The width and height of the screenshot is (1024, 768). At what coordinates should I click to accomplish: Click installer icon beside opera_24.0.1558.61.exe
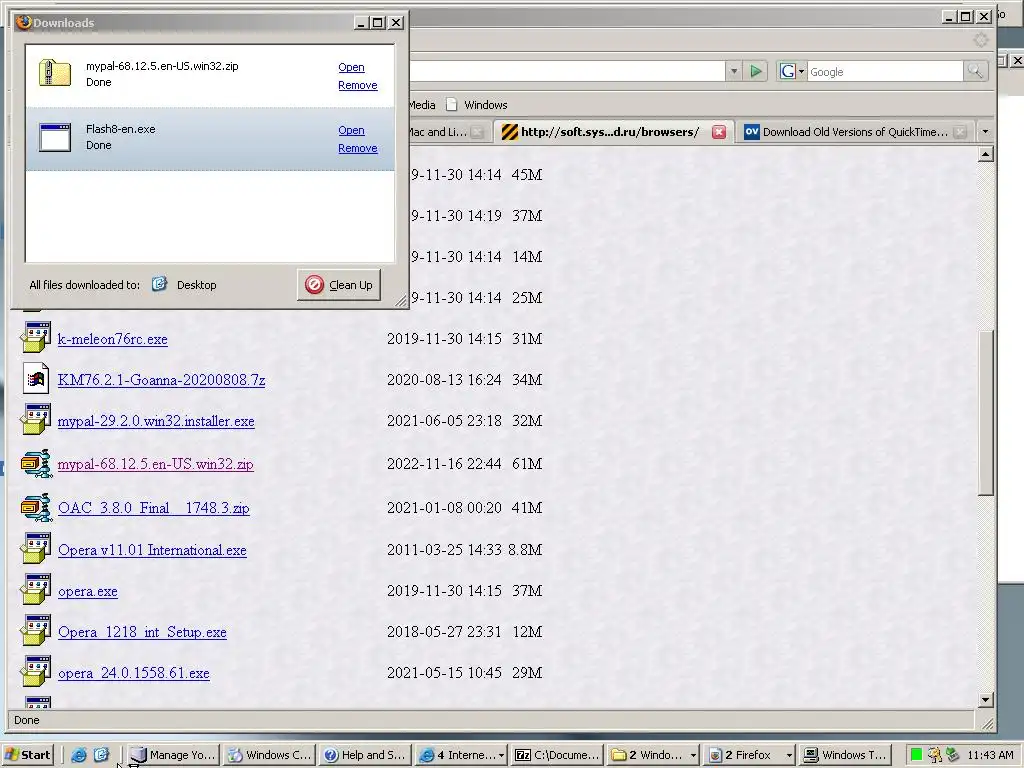tap(36, 672)
